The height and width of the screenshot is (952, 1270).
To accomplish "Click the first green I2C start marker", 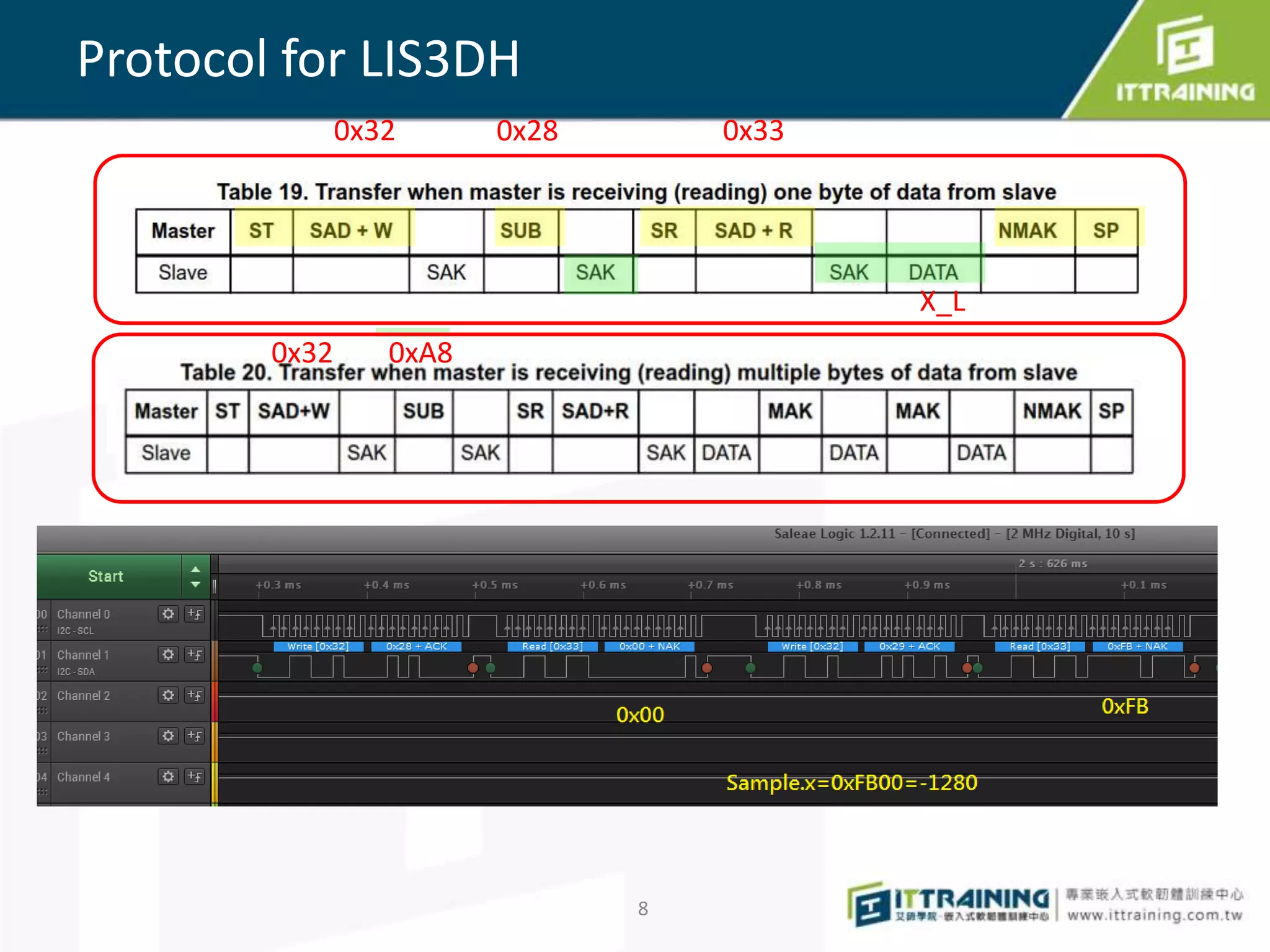I will coord(257,668).
